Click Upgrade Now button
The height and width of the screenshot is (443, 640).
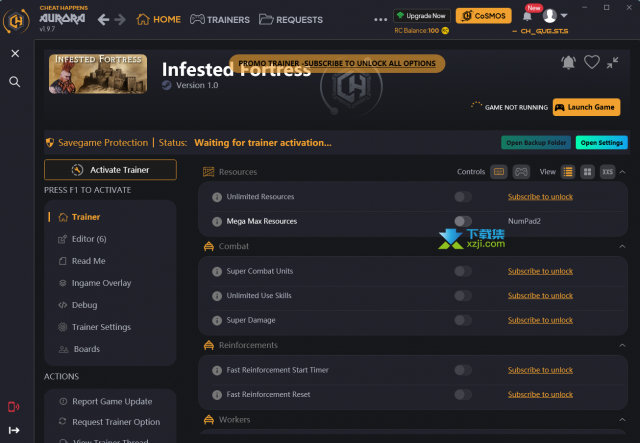point(422,16)
